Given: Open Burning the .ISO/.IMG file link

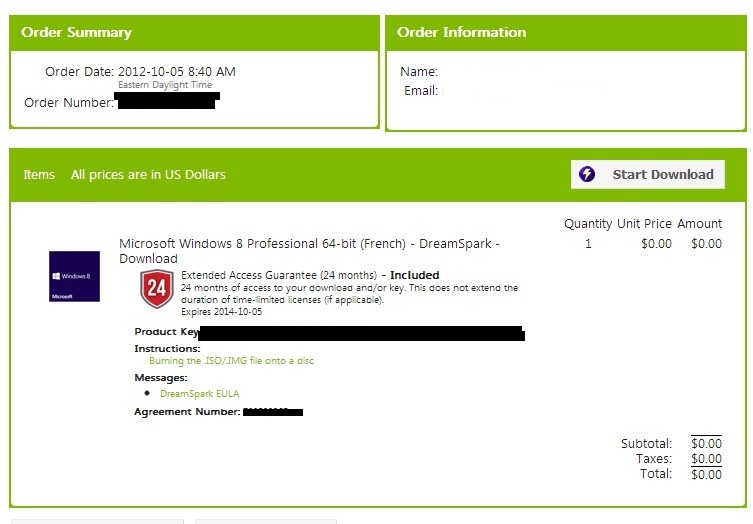Looking at the screenshot, I should click(231, 361).
